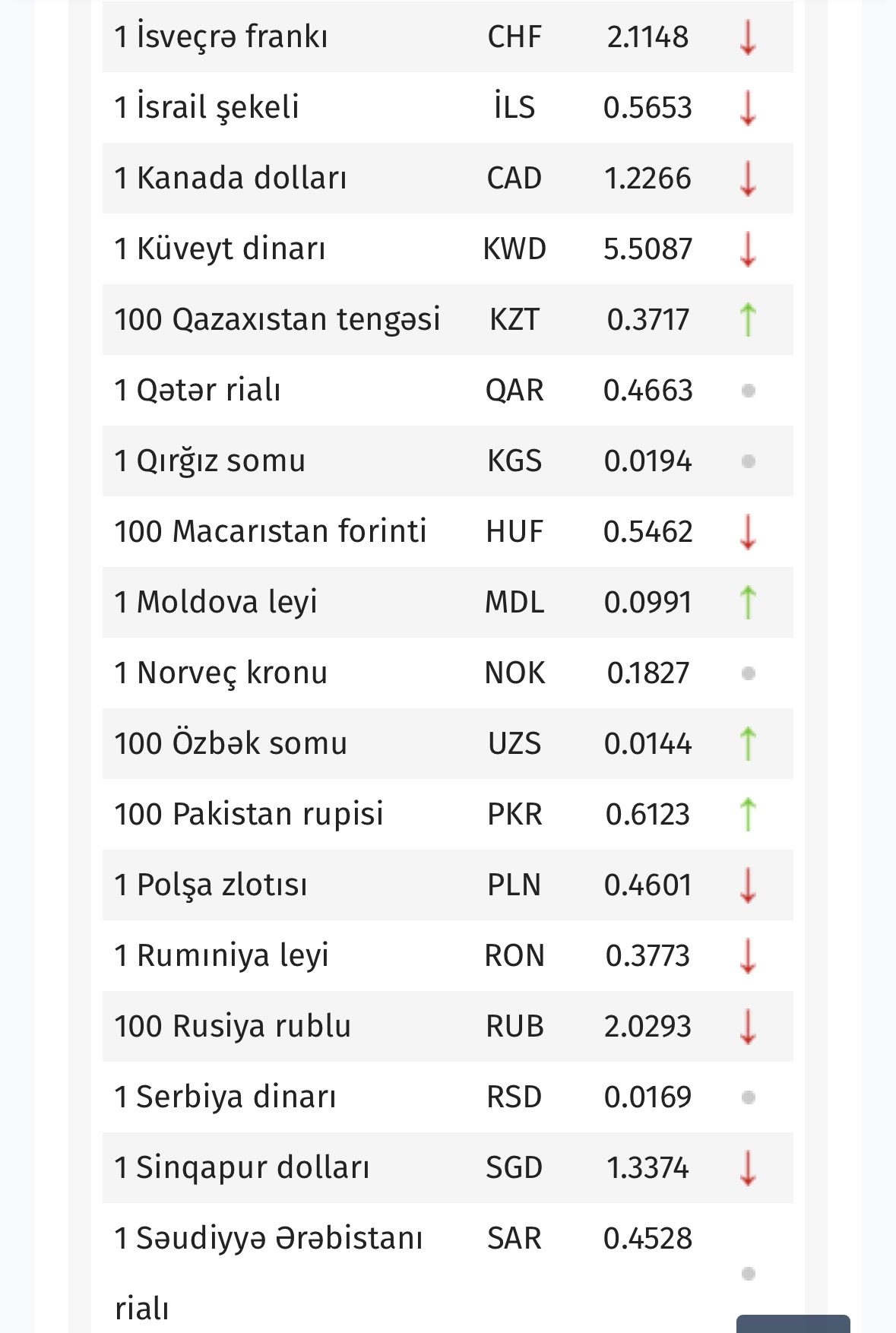
Task: Click the dark button at bottom right
Action: 793,1324
